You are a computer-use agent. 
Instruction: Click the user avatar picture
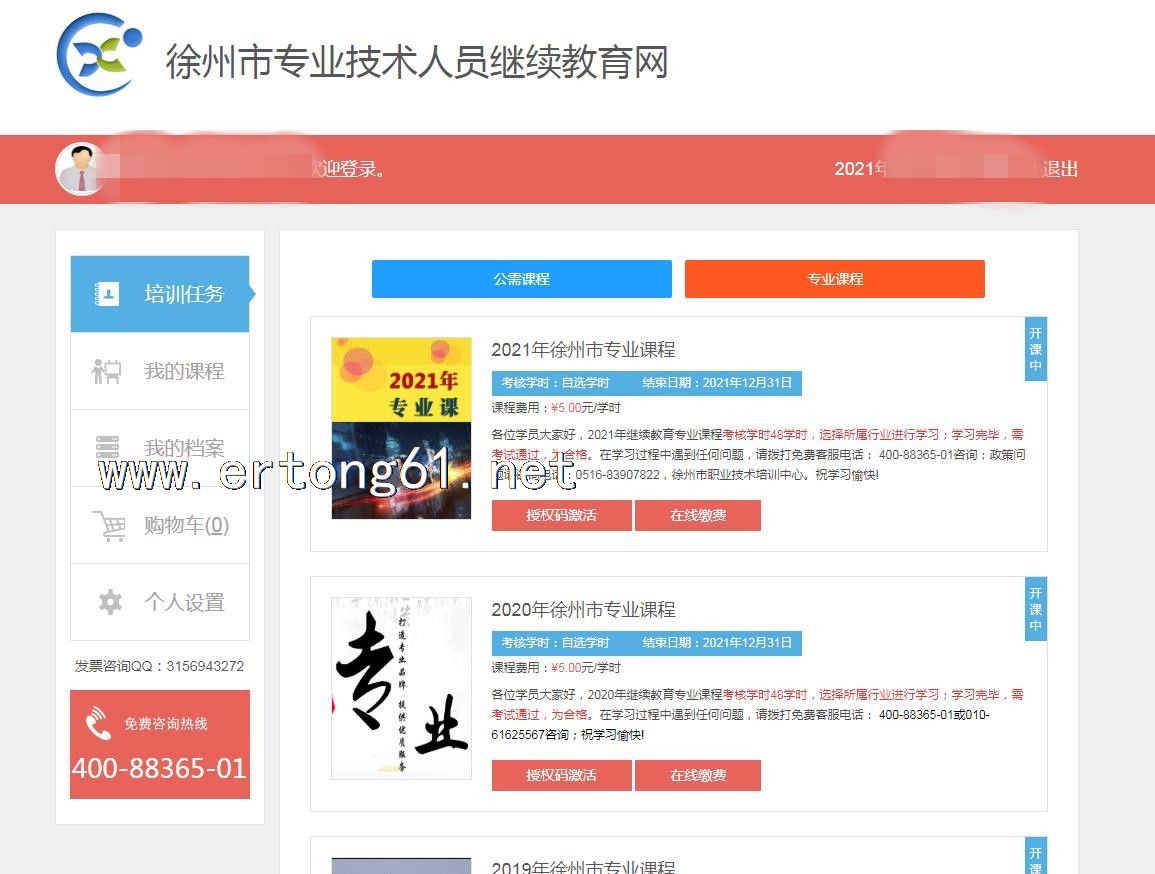(80, 169)
